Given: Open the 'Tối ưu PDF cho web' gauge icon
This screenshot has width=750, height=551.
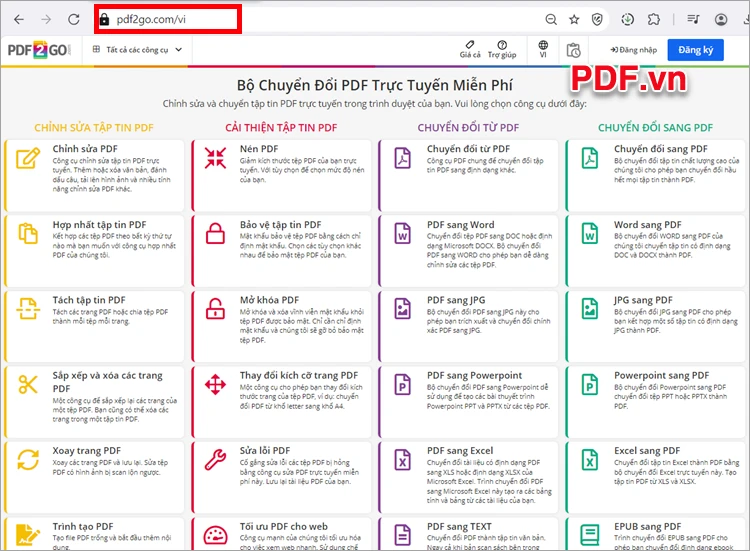Looking at the screenshot, I should pyautogui.click(x=215, y=535).
